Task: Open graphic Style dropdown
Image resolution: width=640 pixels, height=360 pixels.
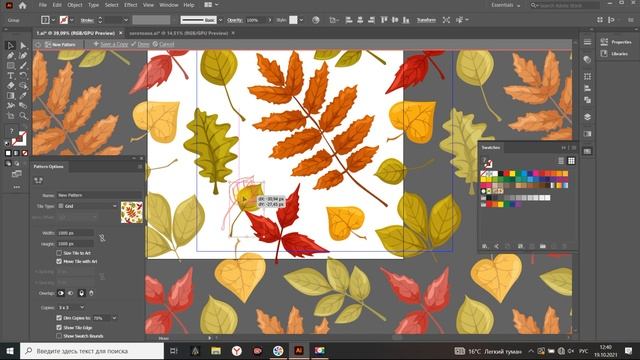Action: tap(301, 20)
